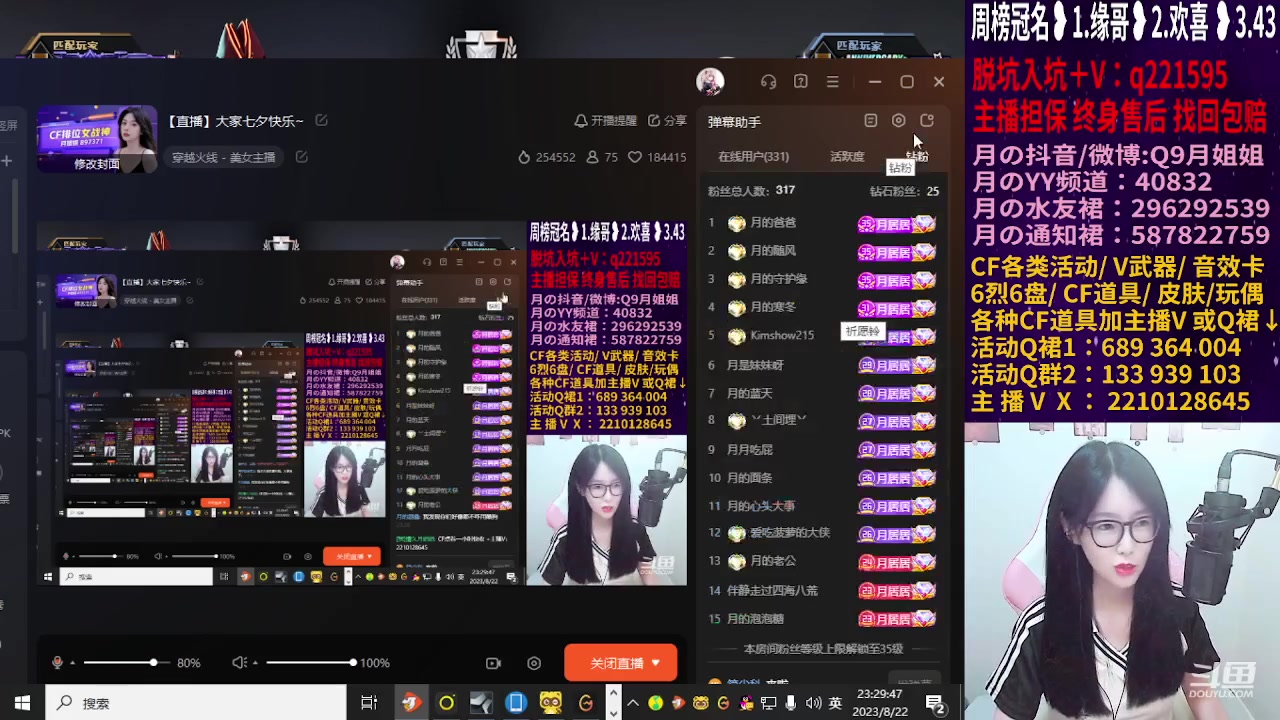
Task: Open Windows Task View icon
Action: (369, 703)
